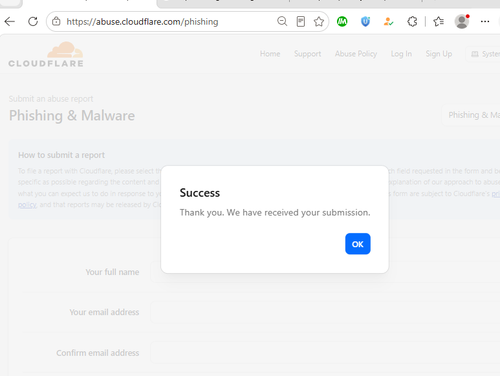This screenshot has height=376, width=500.
Task: Open the browser Settings and more menu
Action: [485, 22]
